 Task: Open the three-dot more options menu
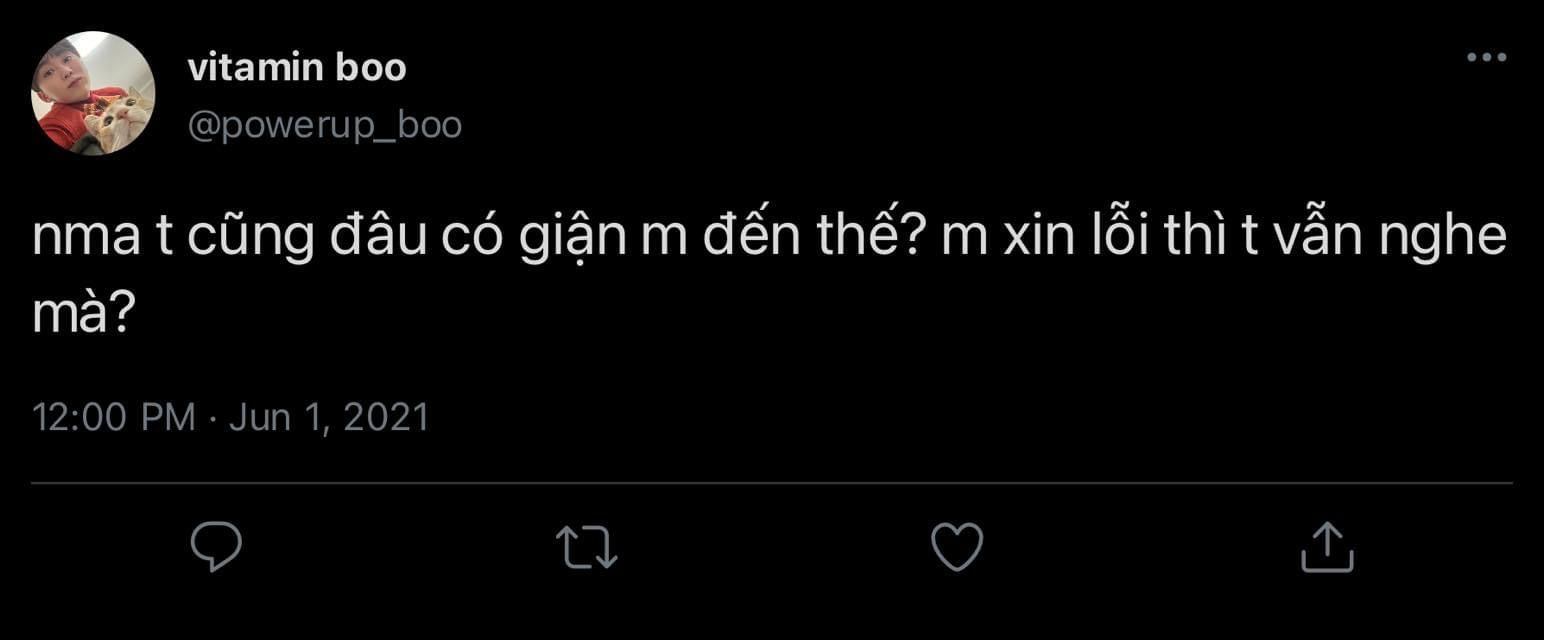pyautogui.click(x=1486, y=58)
